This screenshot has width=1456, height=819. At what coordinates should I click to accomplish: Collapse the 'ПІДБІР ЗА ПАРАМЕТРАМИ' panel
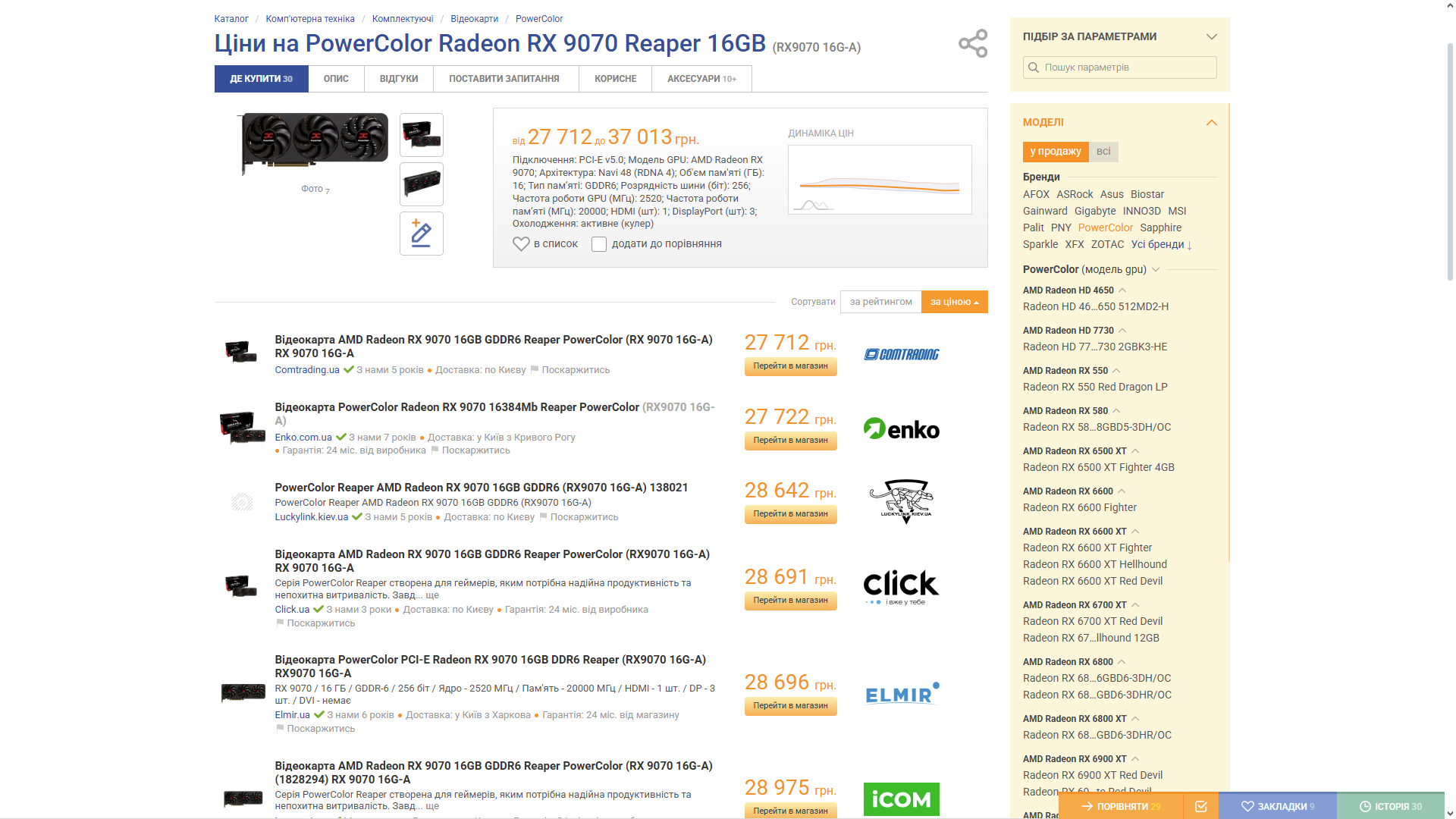[1212, 36]
